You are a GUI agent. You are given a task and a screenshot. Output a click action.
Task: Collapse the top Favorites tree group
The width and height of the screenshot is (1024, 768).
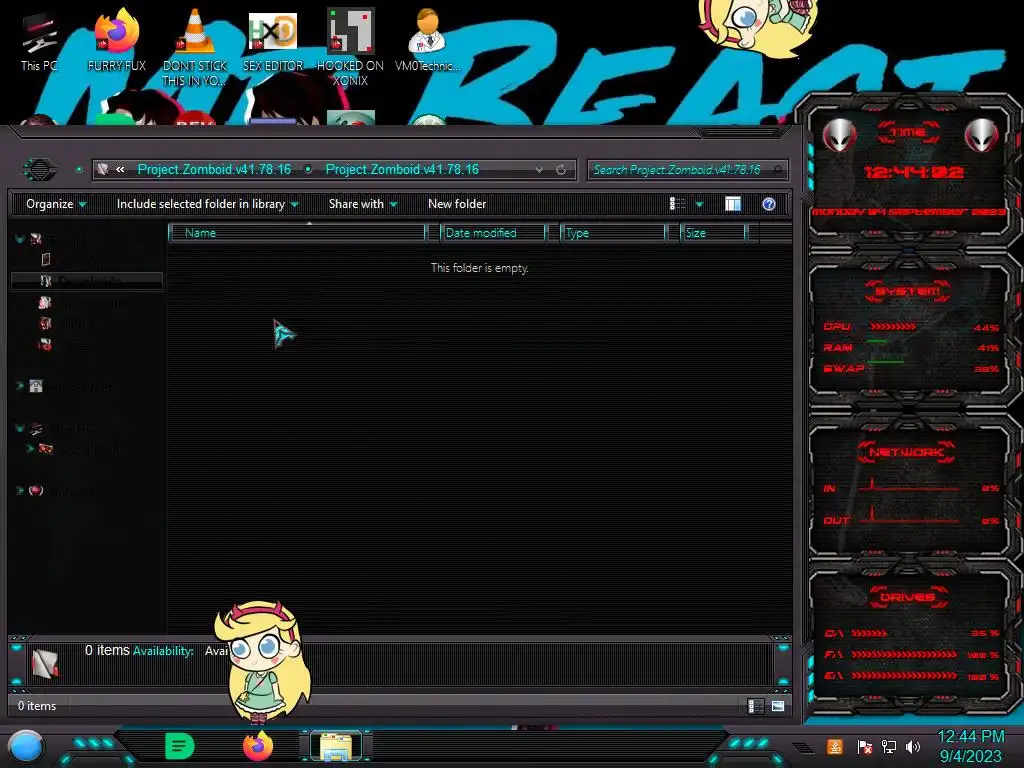tap(20, 239)
